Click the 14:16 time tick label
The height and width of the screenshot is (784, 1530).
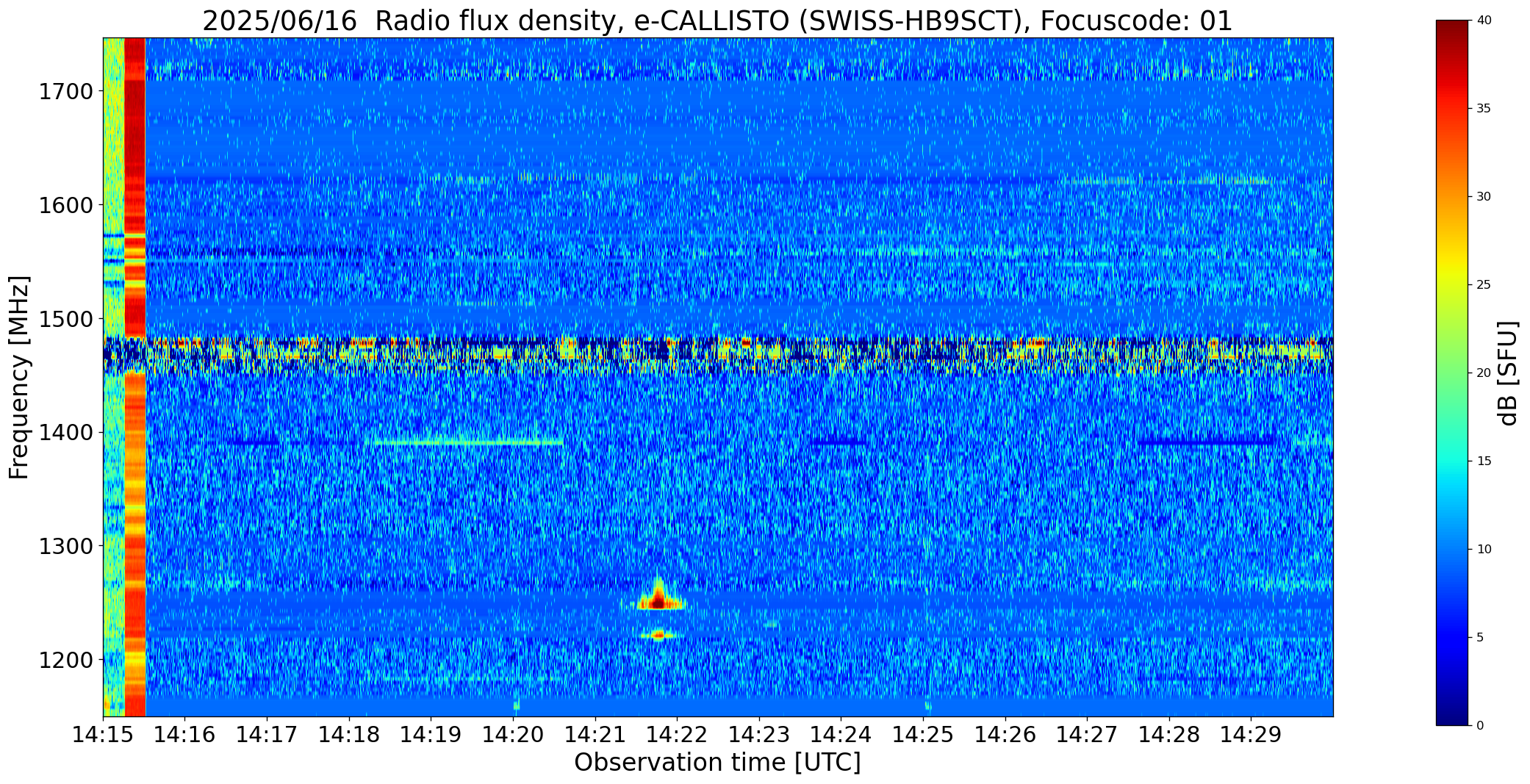[x=185, y=734]
